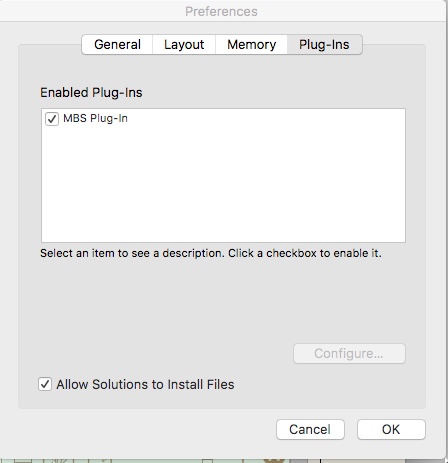Open the Layout preferences tab
The width and height of the screenshot is (448, 463).
coord(184,44)
